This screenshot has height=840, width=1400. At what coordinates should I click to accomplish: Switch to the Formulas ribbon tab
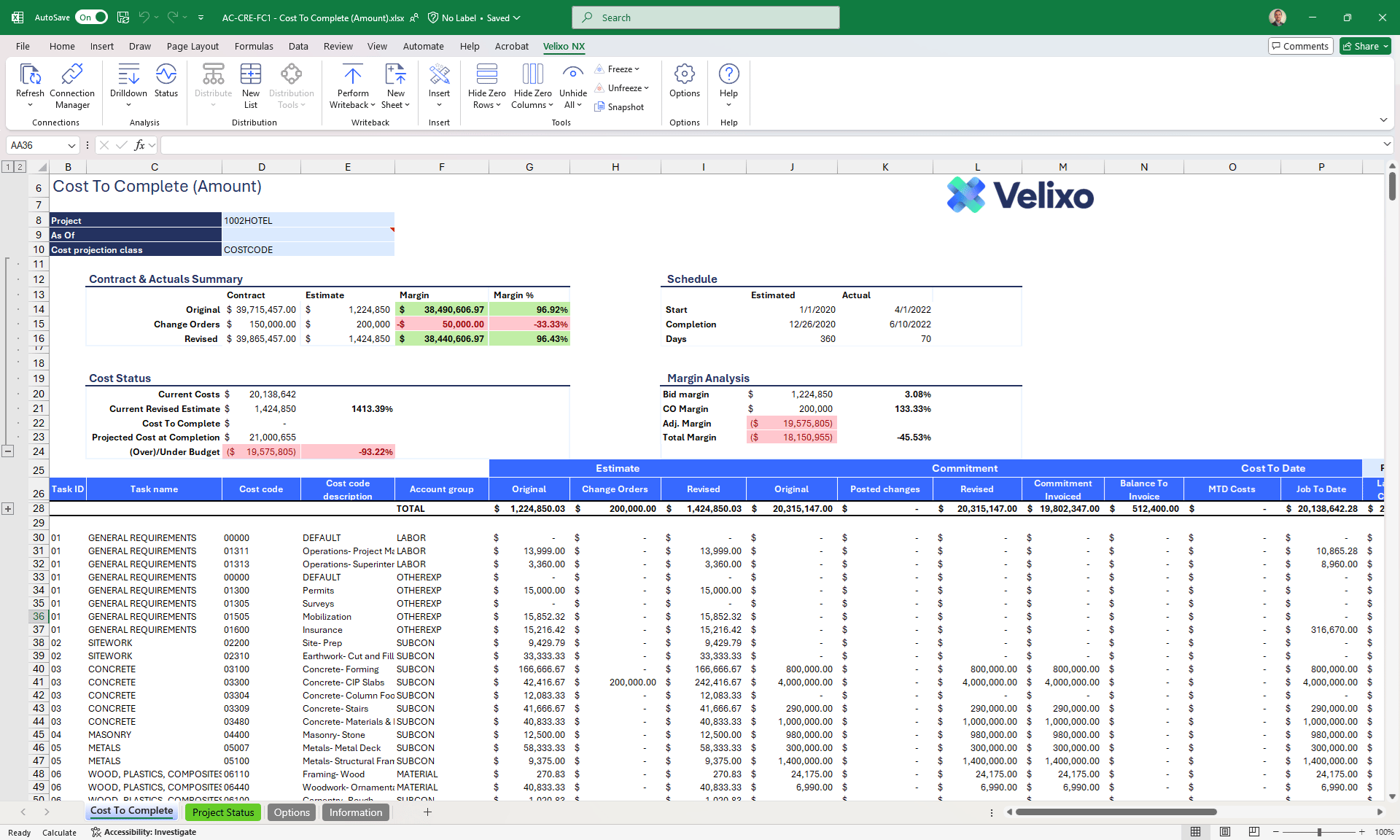[x=254, y=46]
